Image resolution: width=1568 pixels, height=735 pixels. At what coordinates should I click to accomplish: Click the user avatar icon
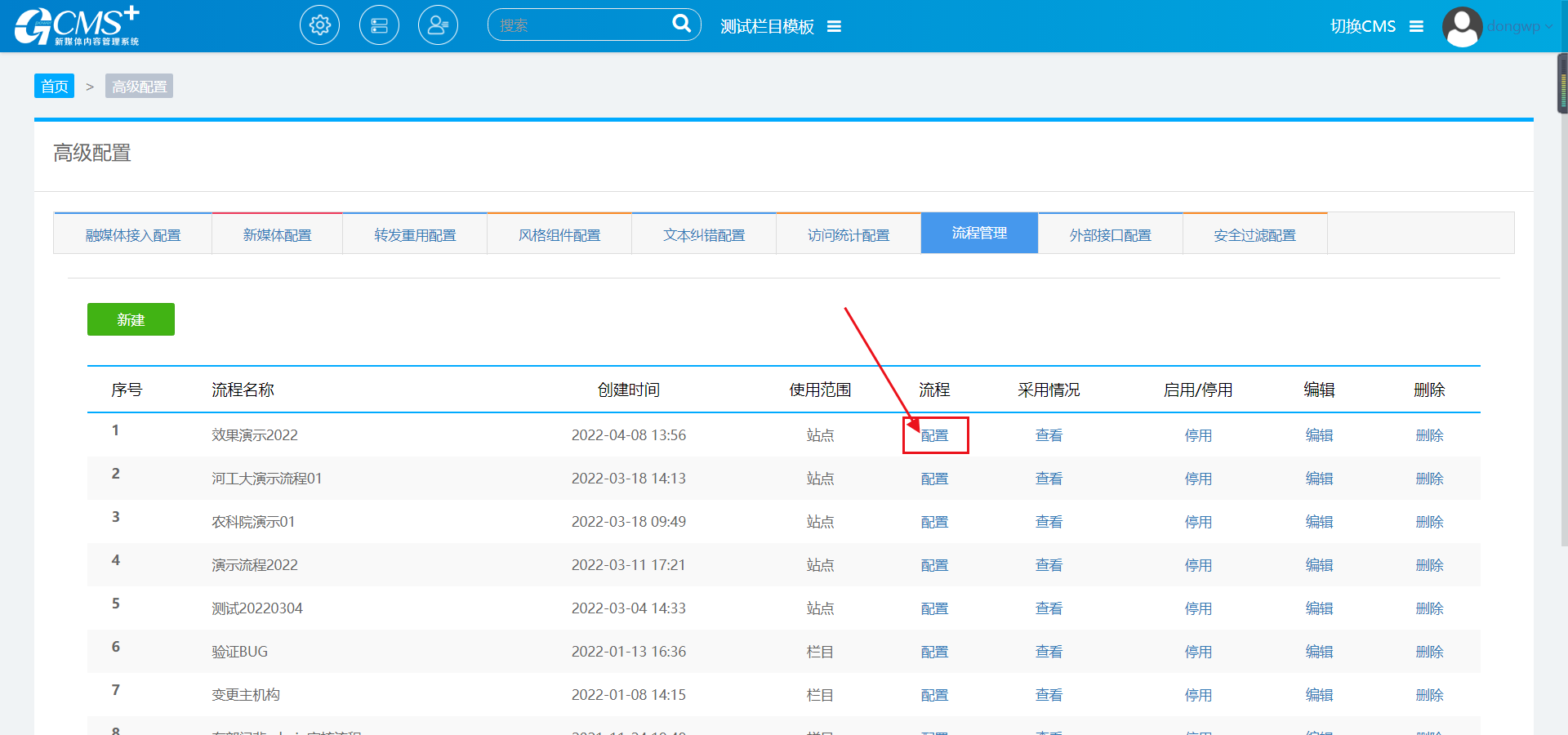1462,26
